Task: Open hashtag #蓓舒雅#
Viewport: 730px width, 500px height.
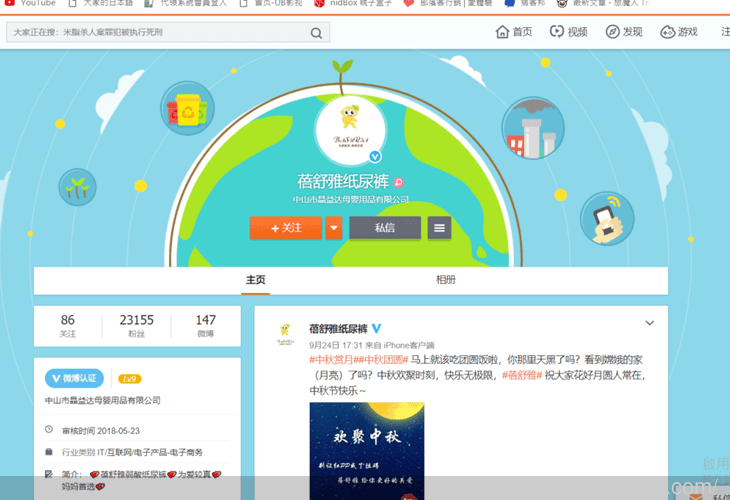Action: 522,375
